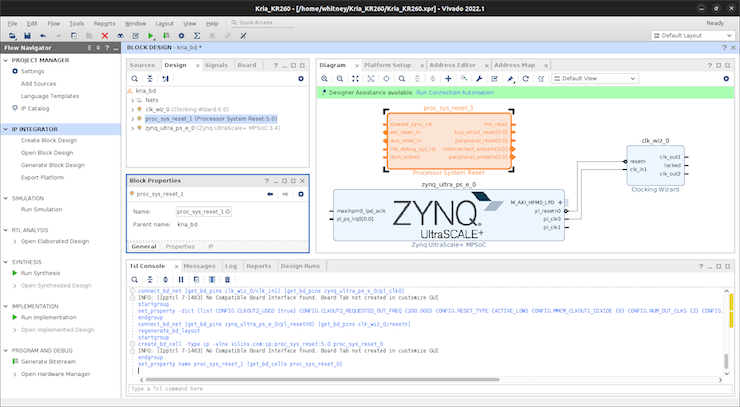The height and width of the screenshot is (407, 740).
Task: Click the Regenerate Layout refresh icon
Action: (526, 79)
